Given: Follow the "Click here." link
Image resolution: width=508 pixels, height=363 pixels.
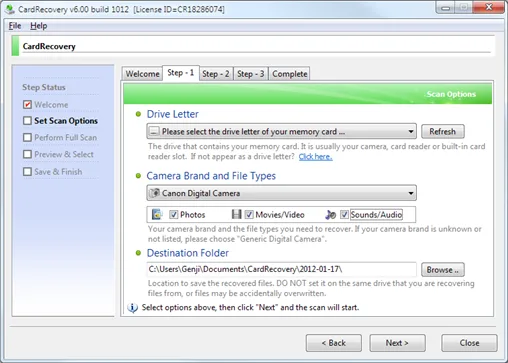Looking at the screenshot, I should 315,157.
